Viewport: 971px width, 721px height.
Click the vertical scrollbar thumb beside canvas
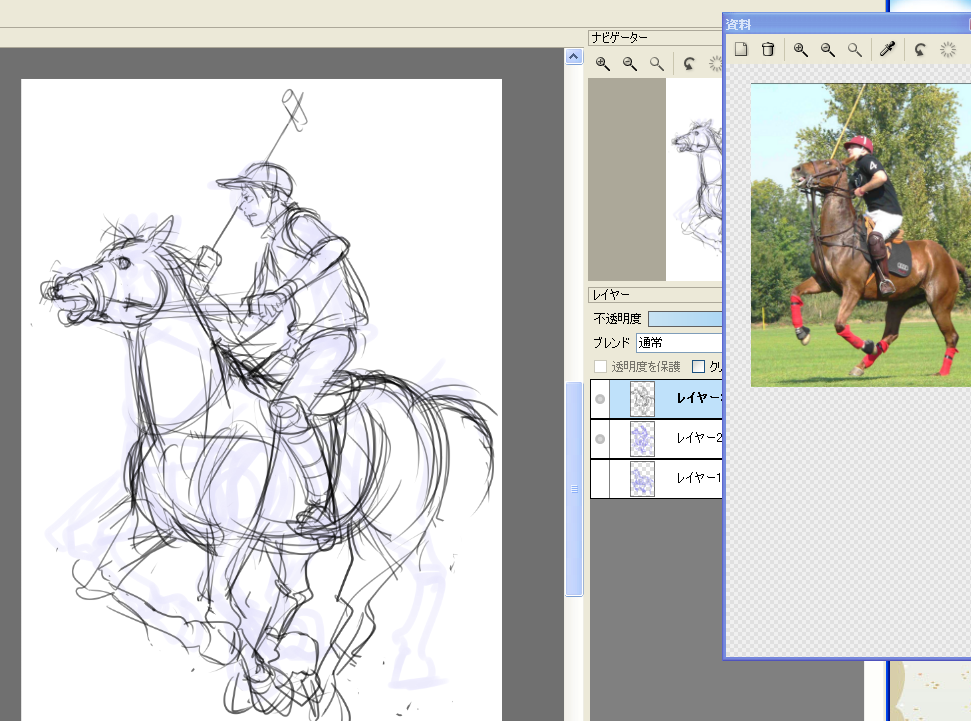pos(574,489)
